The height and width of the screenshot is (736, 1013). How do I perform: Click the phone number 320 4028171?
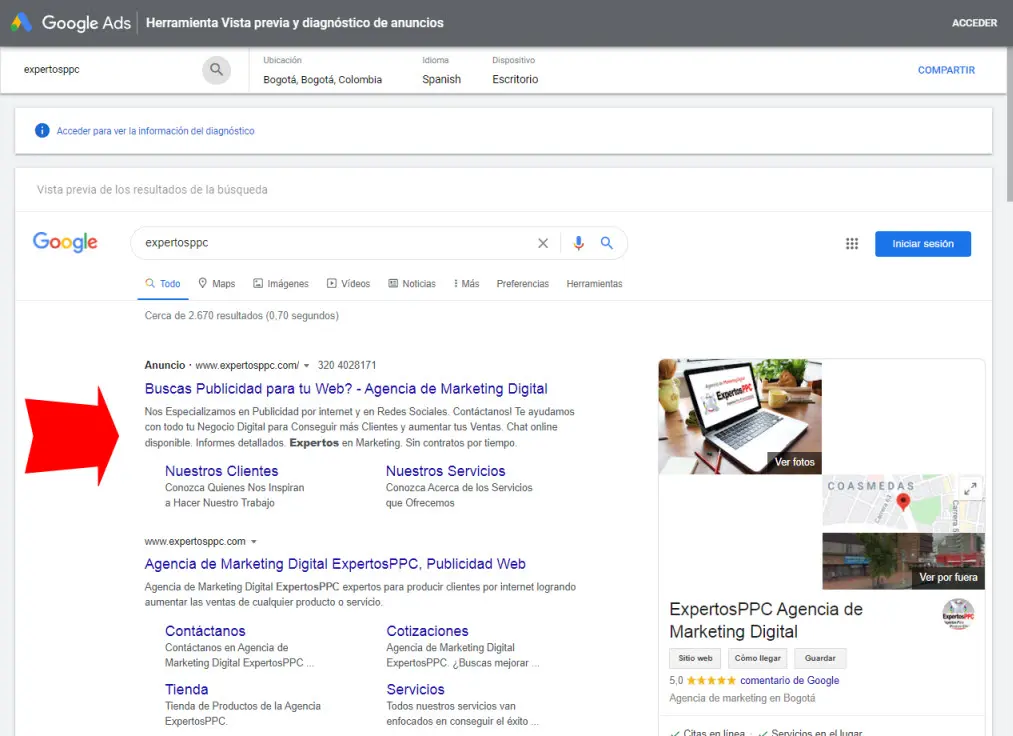pyautogui.click(x=347, y=365)
